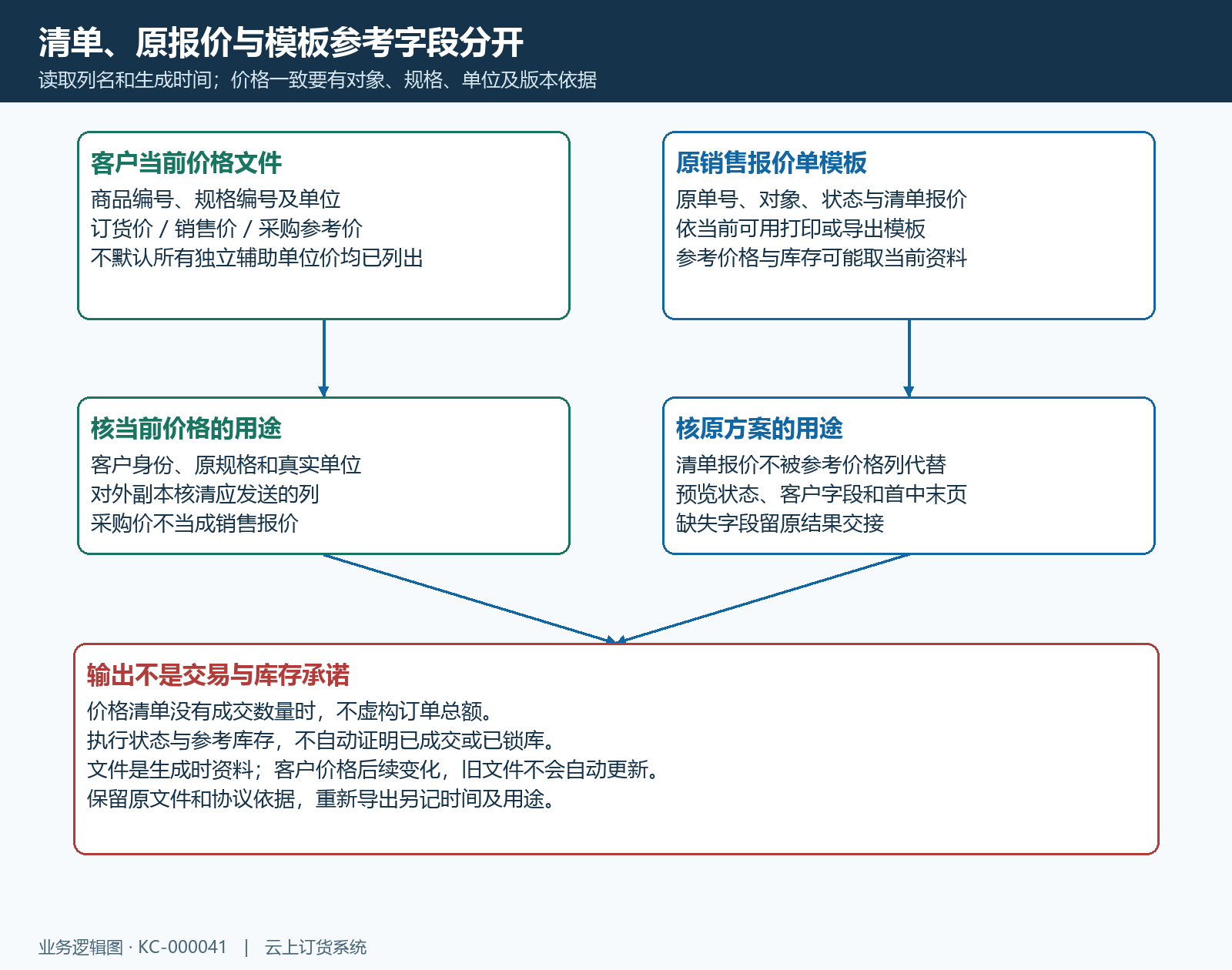Screen dimensions: 1232x970
Task: Select the heading 客户当前价格文件
Action: 186,163
